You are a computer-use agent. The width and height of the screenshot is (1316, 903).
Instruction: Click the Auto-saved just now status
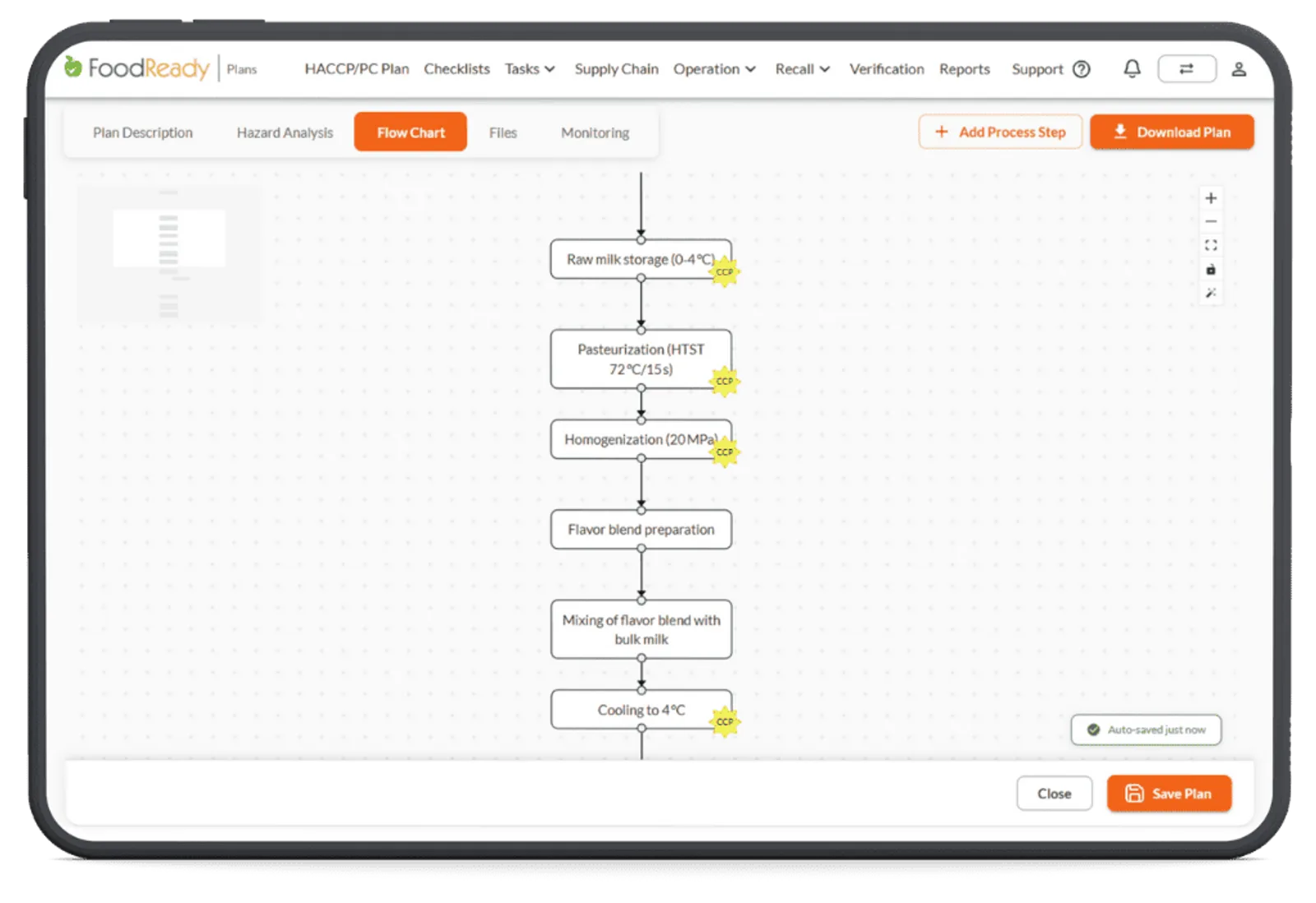(x=1146, y=729)
